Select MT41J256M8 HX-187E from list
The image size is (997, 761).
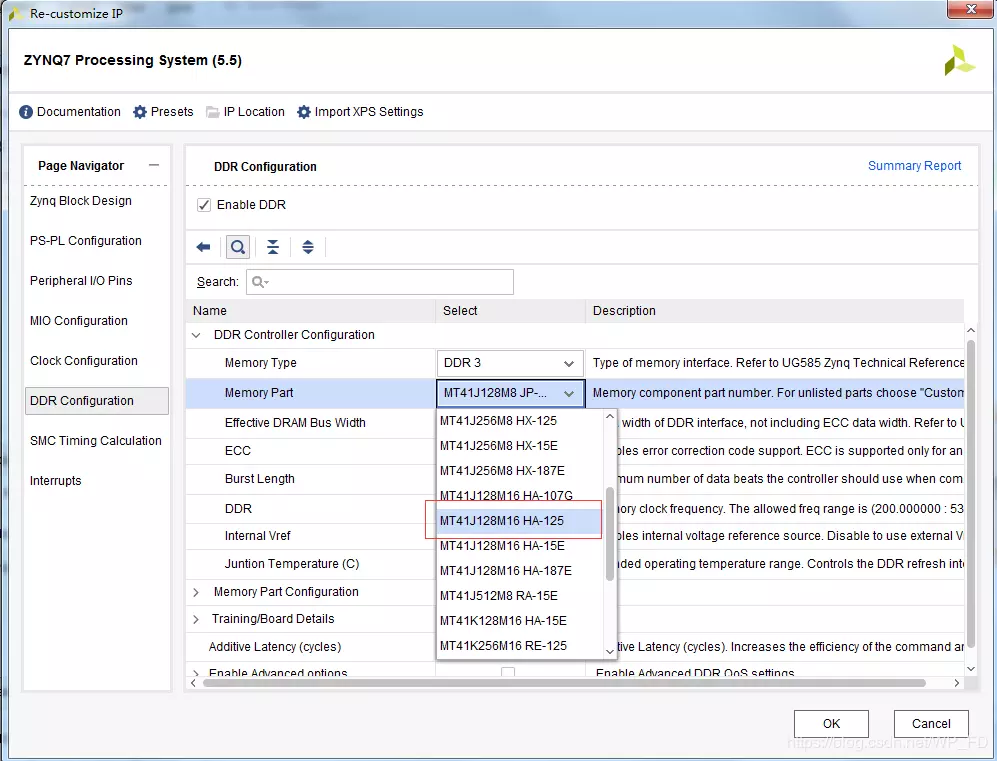pos(519,470)
